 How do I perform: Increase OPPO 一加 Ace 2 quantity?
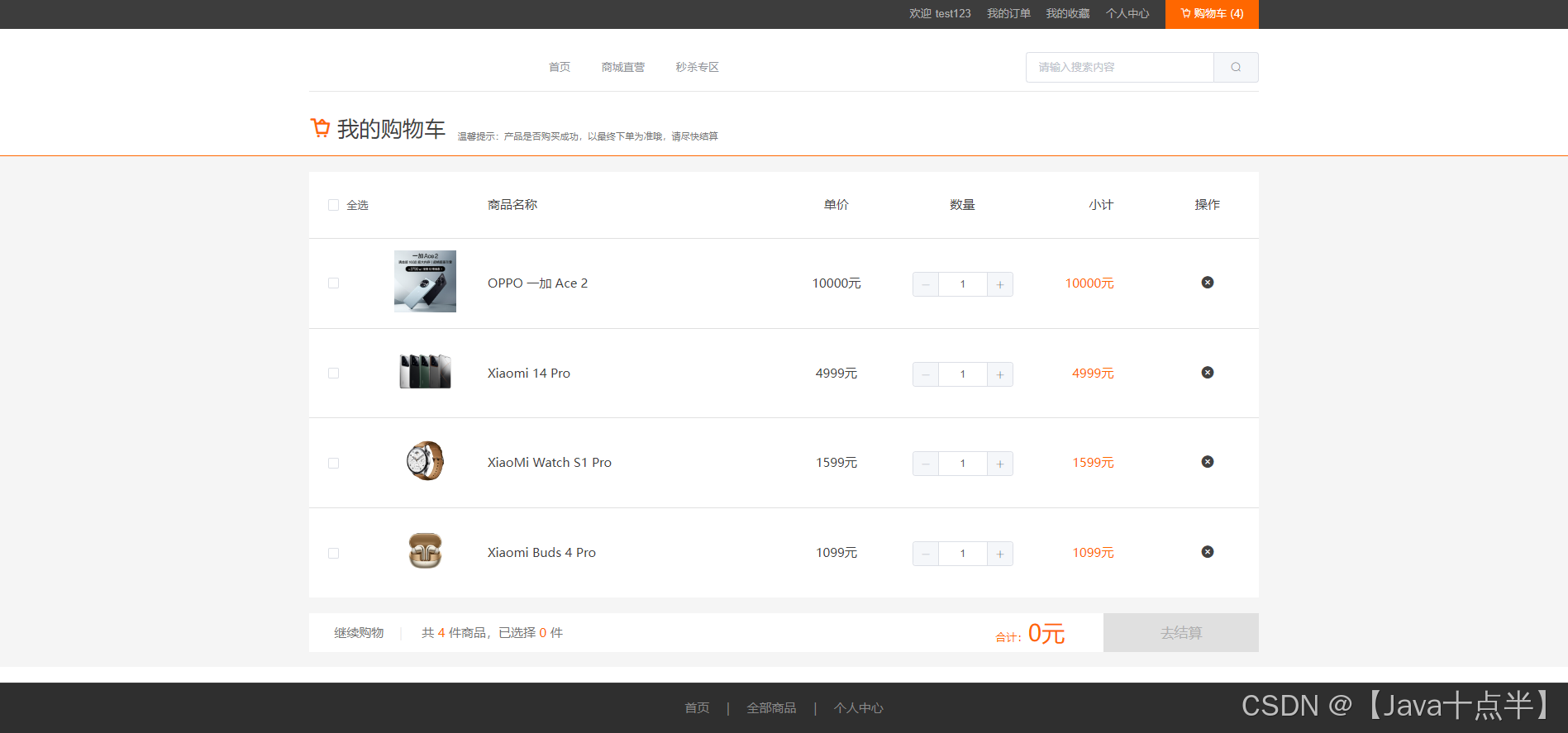[x=1000, y=284]
